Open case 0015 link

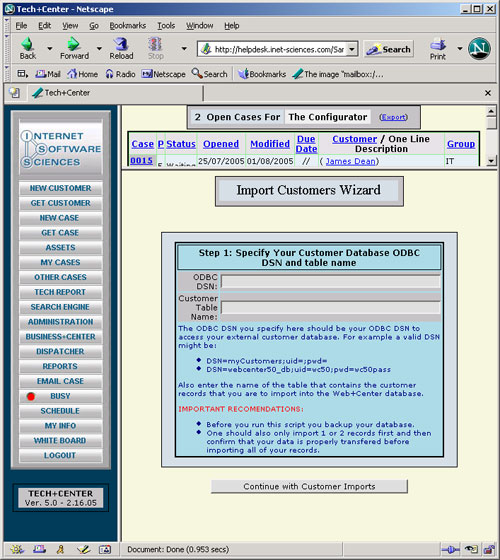(x=141, y=161)
